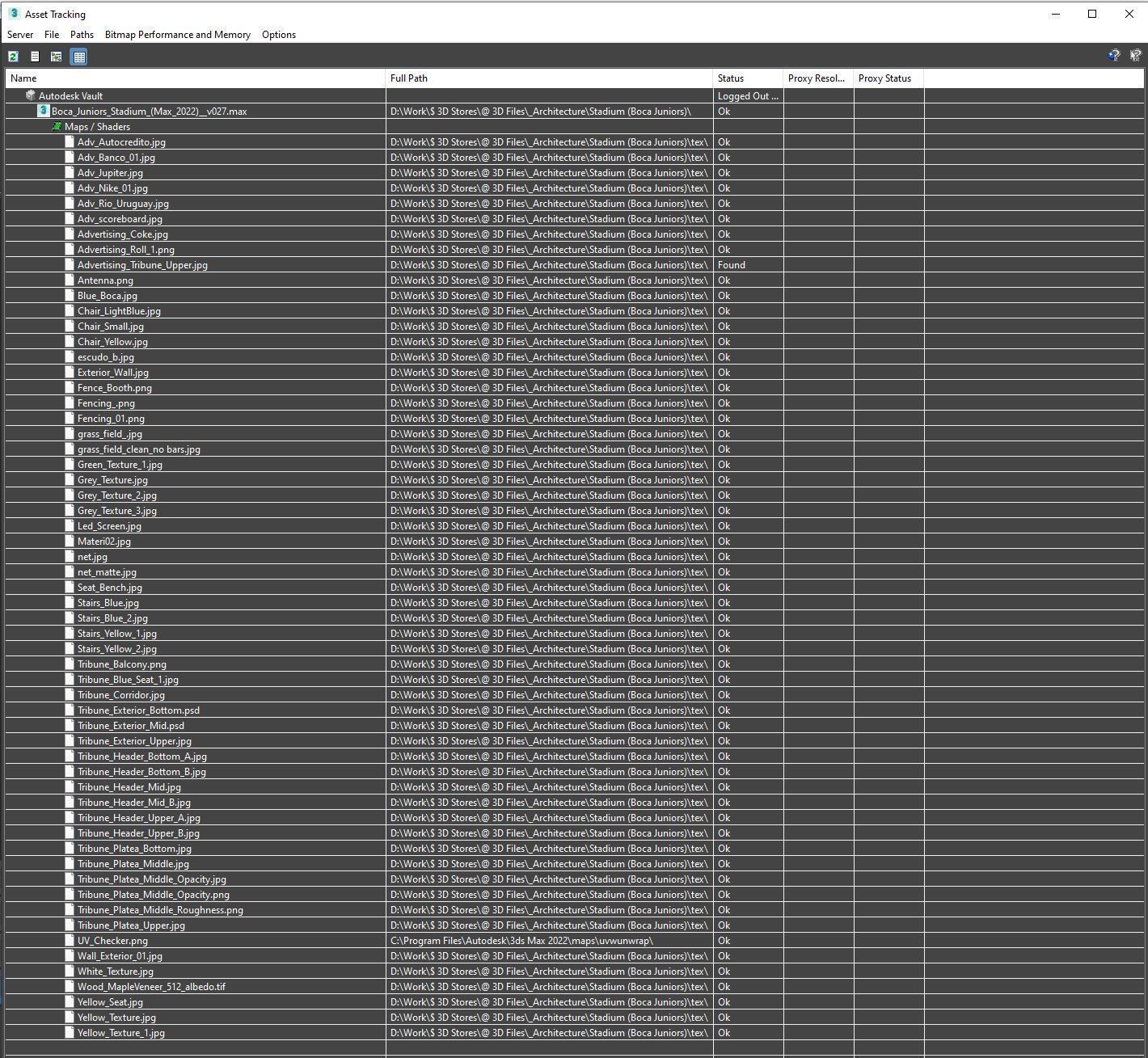Open the Paths menu
Viewport: 1148px width, 1058px height.
tap(82, 35)
